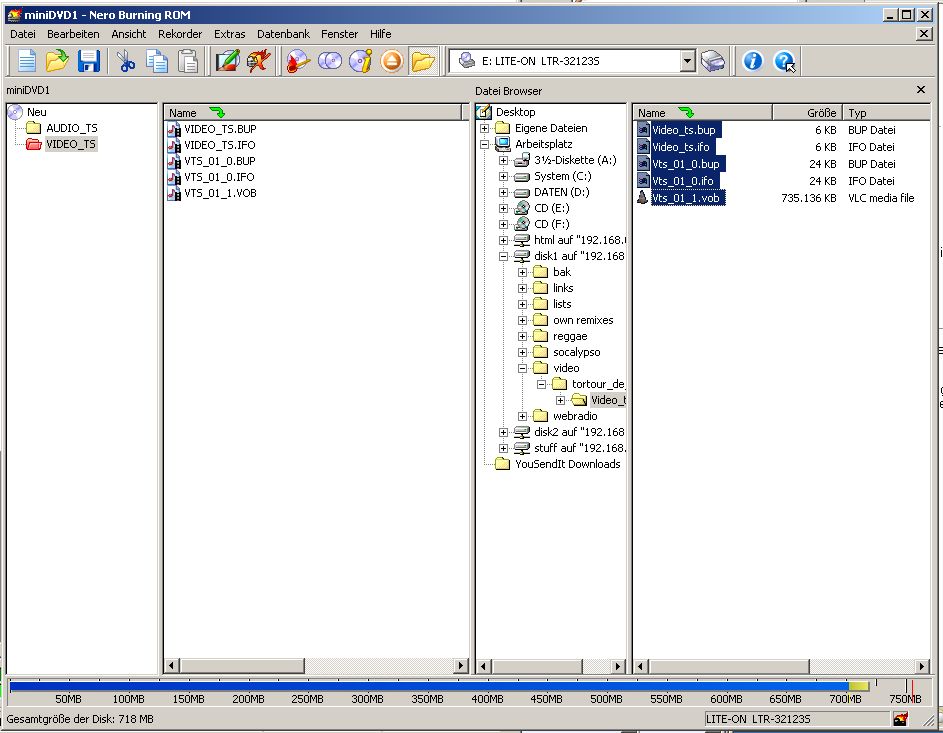The width and height of the screenshot is (943, 733).
Task: Select VTS_01_0.BUP in the compilation list
Action: (220, 161)
